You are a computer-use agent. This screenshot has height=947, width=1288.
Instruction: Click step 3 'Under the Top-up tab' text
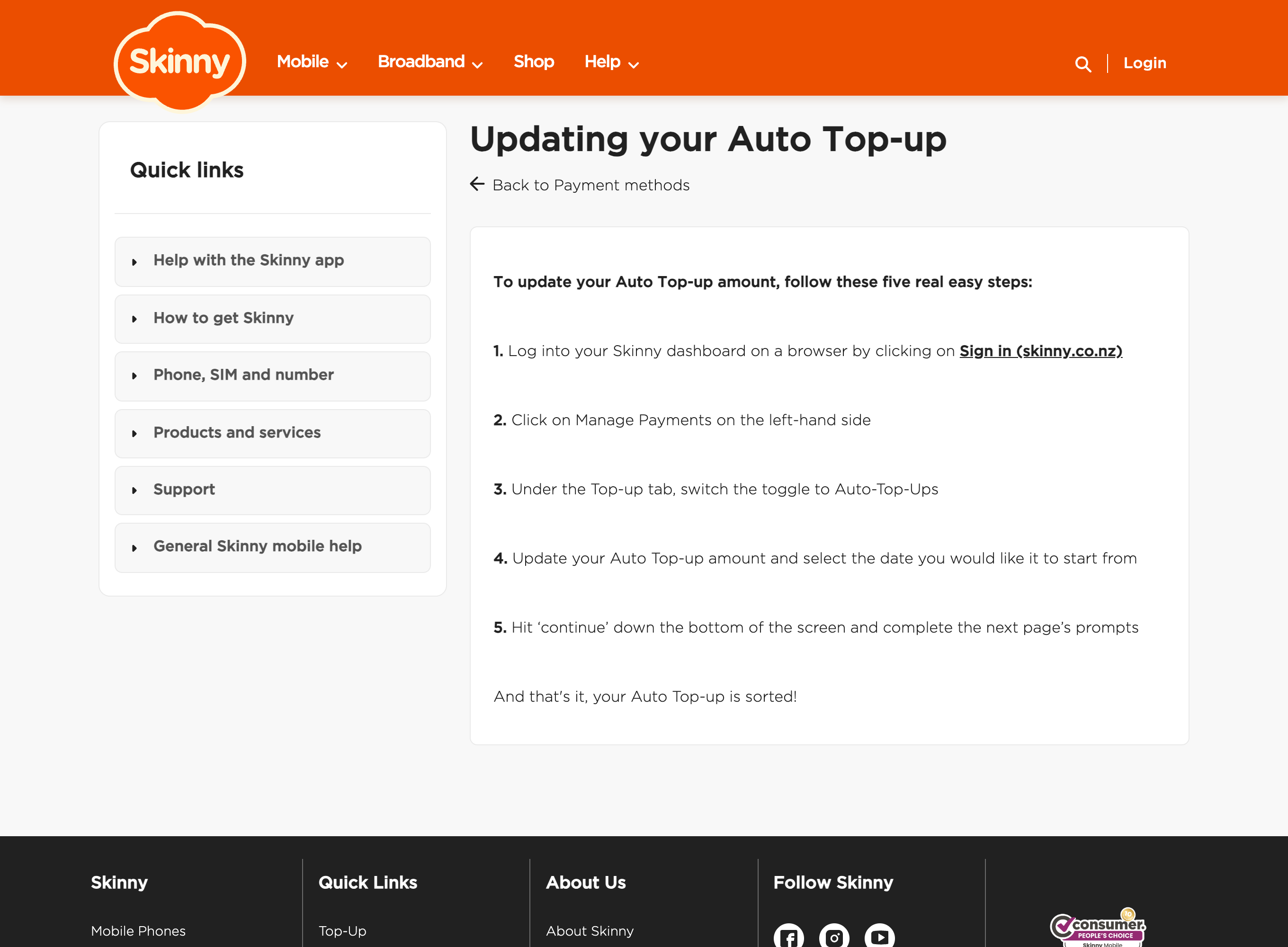click(716, 489)
